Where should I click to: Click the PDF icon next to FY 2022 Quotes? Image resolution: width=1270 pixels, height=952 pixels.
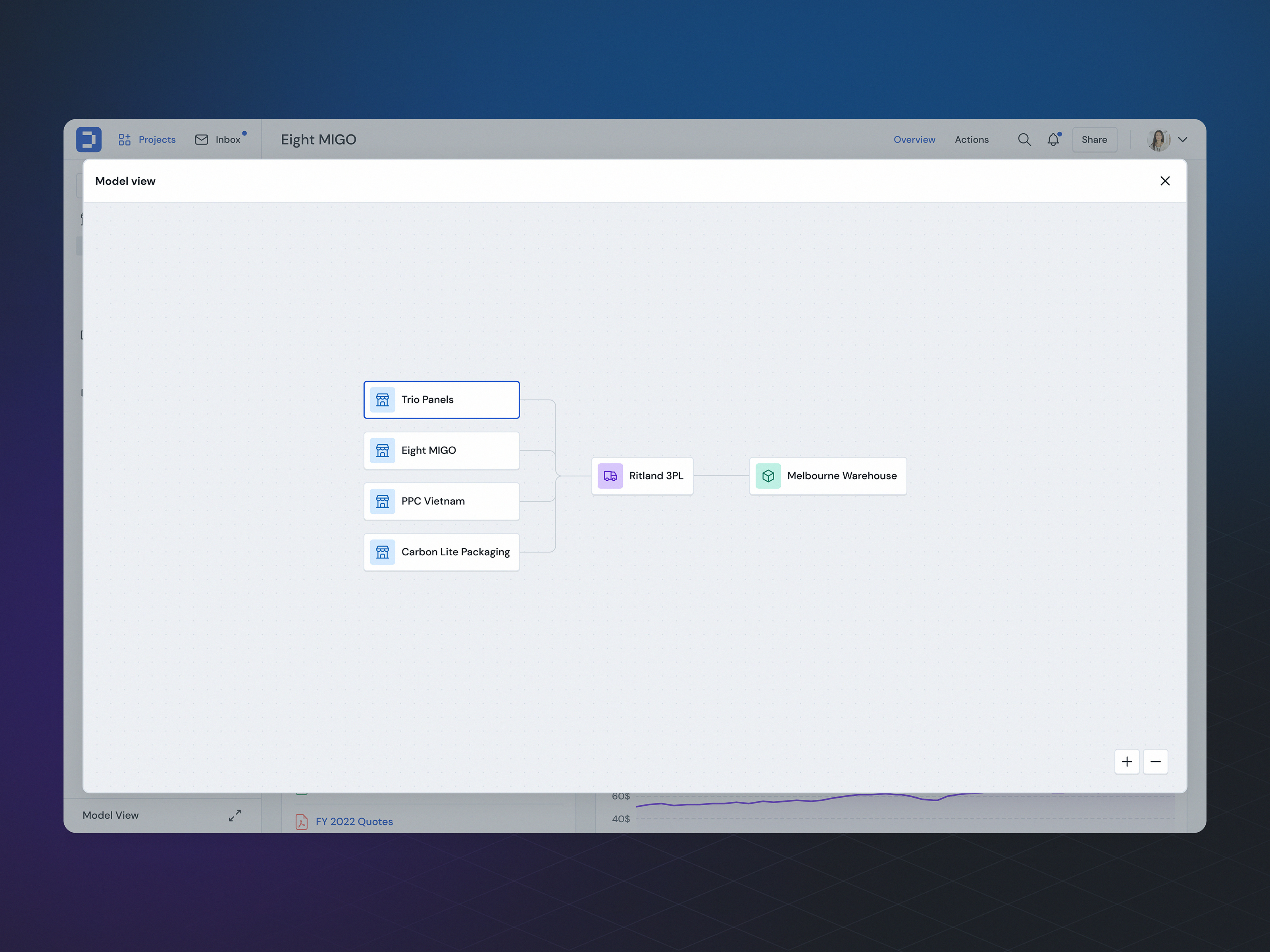click(301, 821)
